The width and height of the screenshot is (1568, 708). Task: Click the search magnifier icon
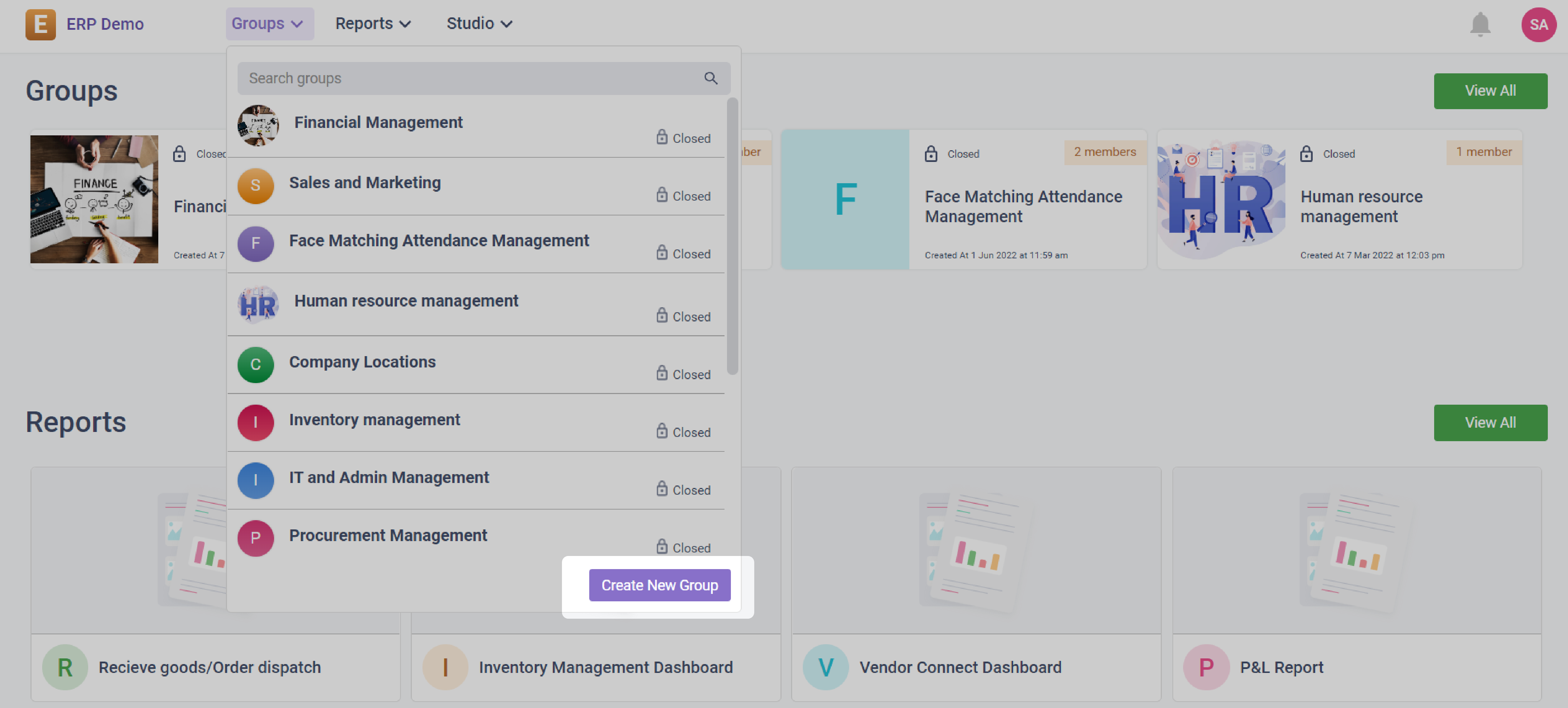click(710, 78)
